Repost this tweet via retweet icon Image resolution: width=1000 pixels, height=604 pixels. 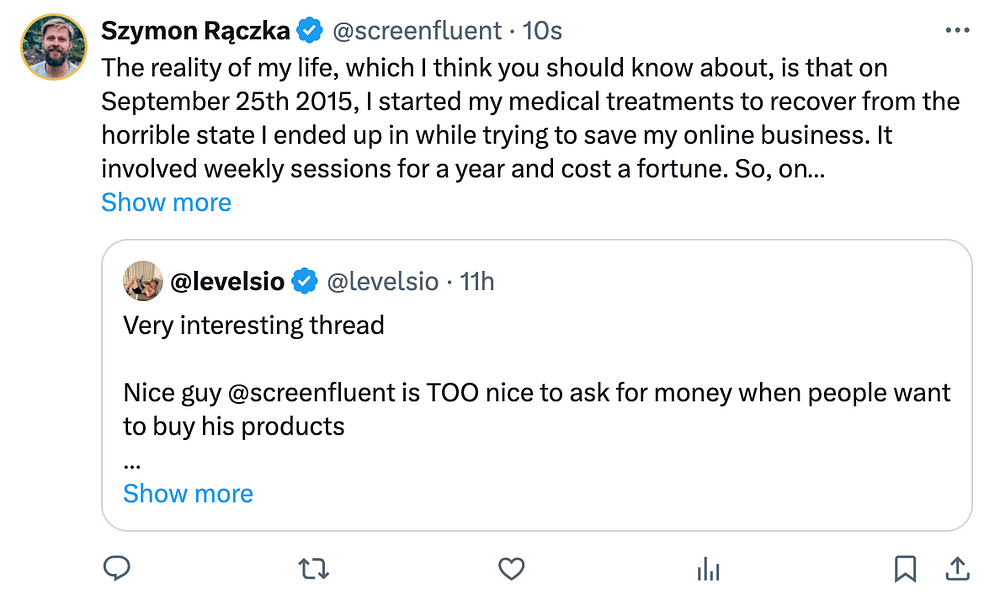(x=314, y=569)
